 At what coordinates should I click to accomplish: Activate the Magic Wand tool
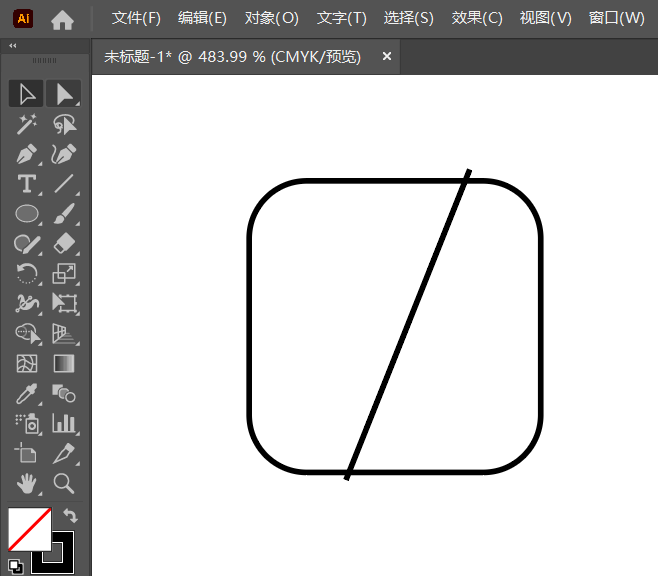pos(26,124)
